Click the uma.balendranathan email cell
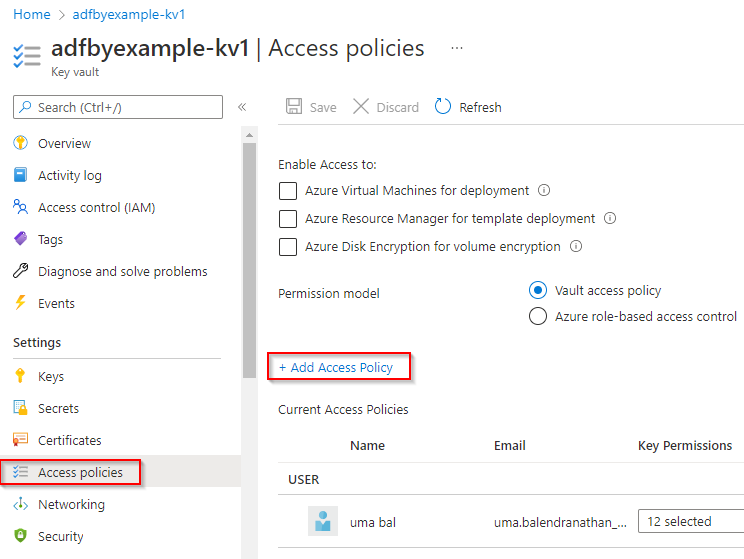This screenshot has width=744, height=559. tap(560, 522)
